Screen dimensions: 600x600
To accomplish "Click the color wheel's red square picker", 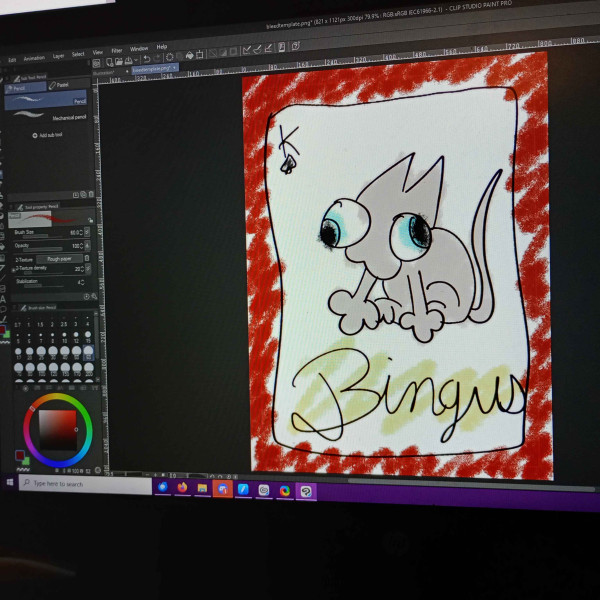I will tap(58, 430).
